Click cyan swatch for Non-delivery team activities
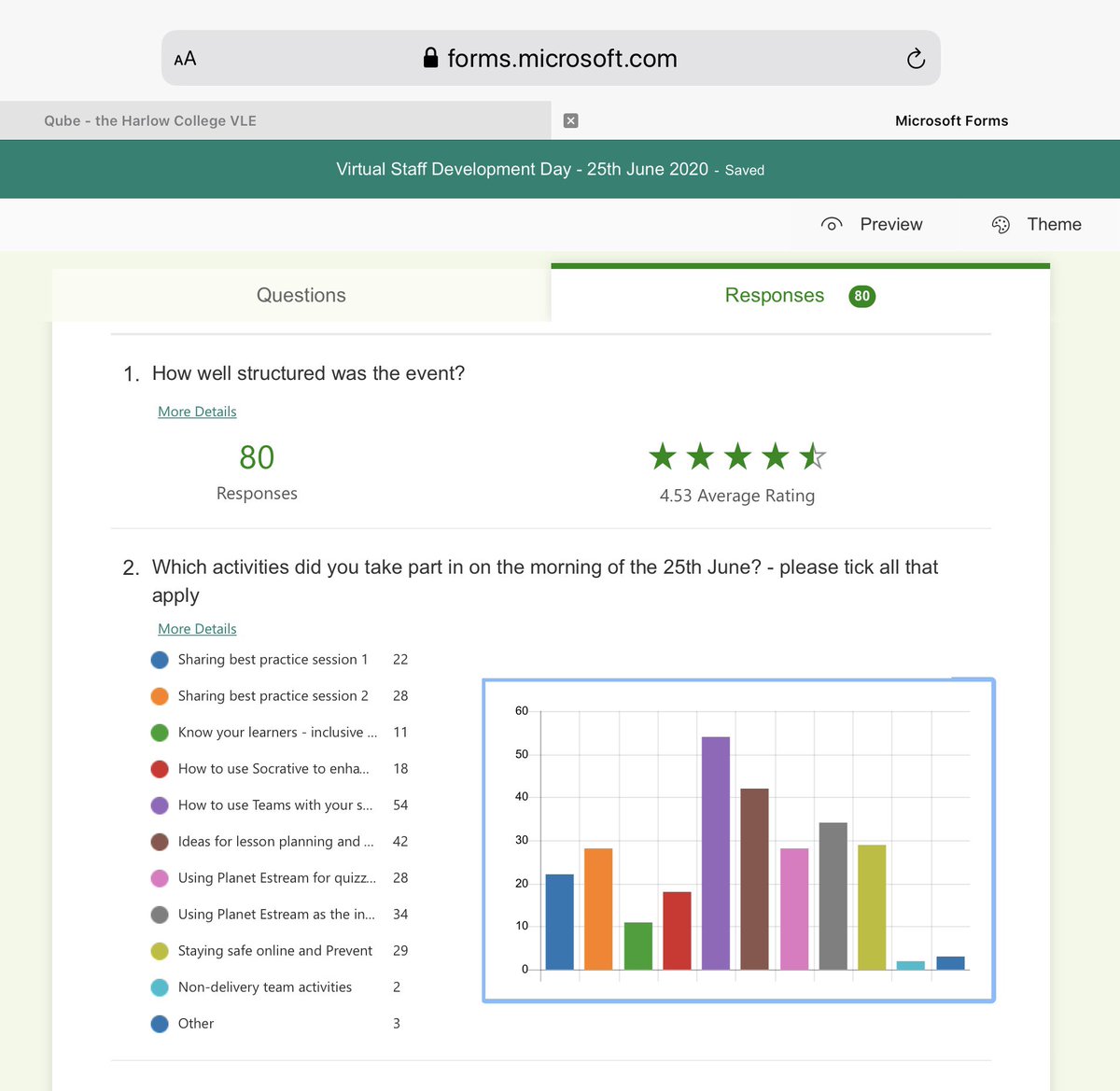 pos(160,987)
